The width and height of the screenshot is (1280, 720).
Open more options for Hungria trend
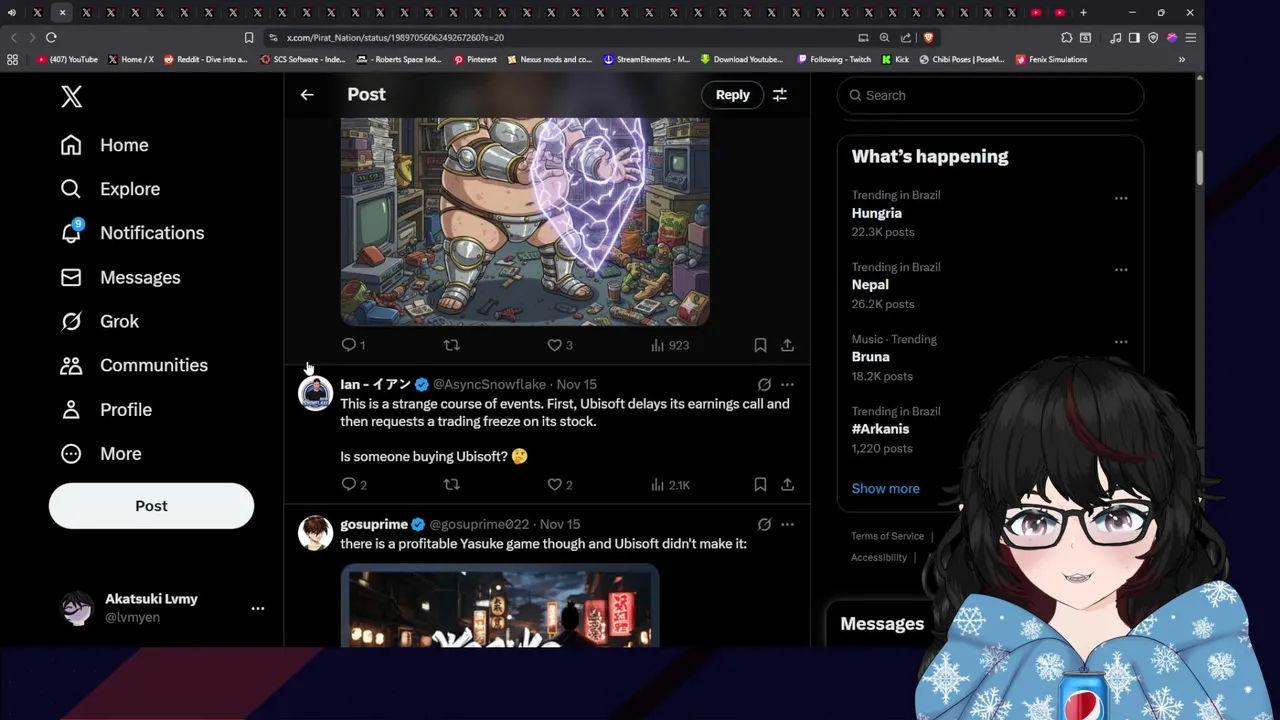1121,198
